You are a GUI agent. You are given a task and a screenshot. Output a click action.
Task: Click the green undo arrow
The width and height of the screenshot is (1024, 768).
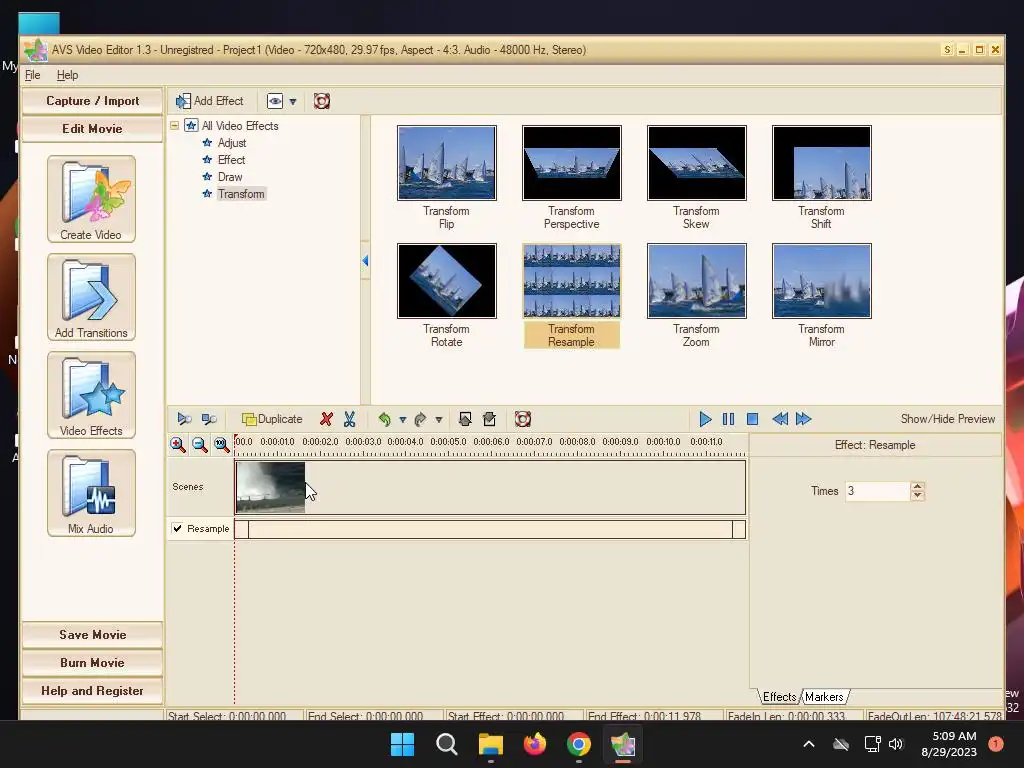pos(385,419)
